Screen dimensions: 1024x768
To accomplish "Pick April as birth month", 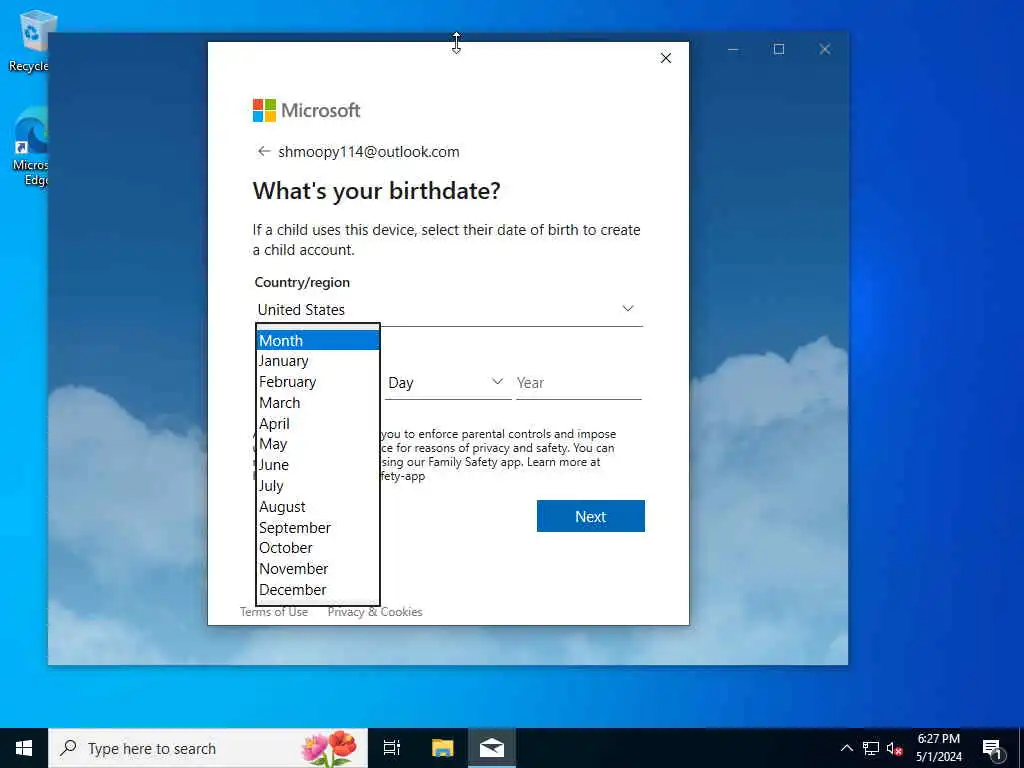I will [x=317, y=424].
